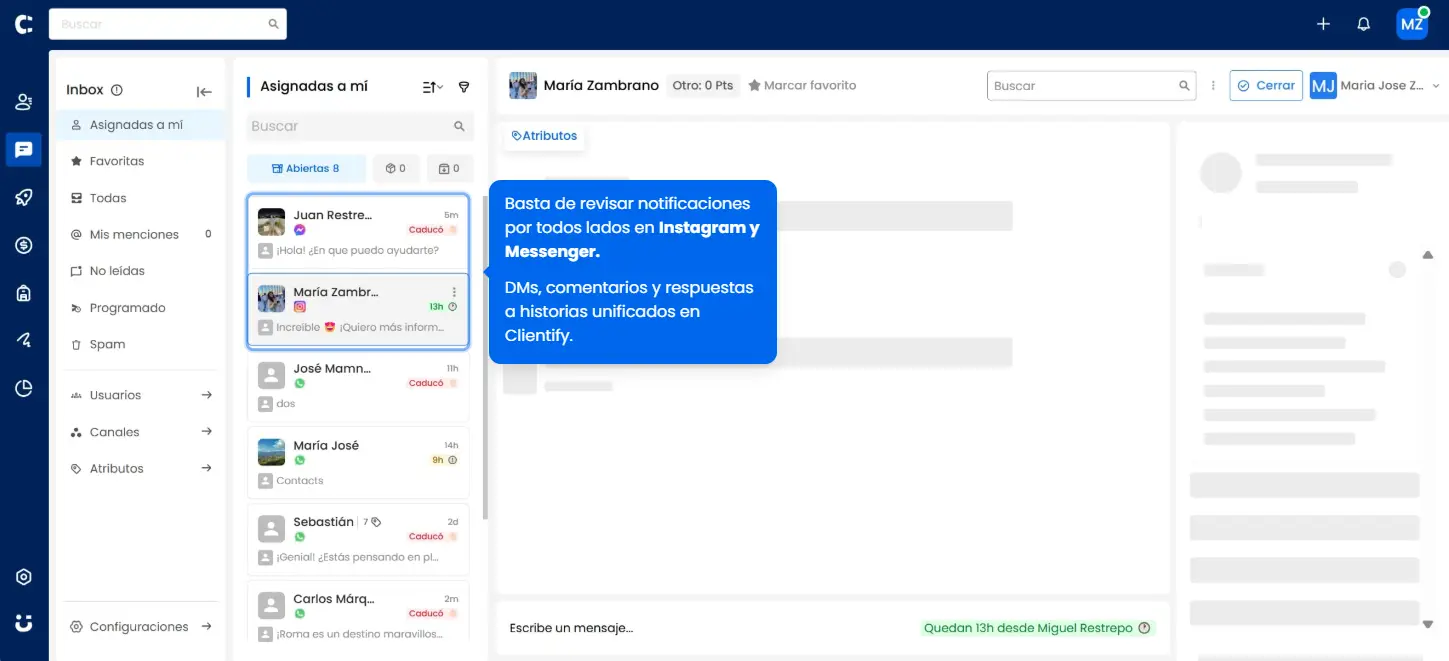Screen dimensions: 1449x661
Task: Click the Otro: 0 Pts badge
Action: click(x=703, y=86)
